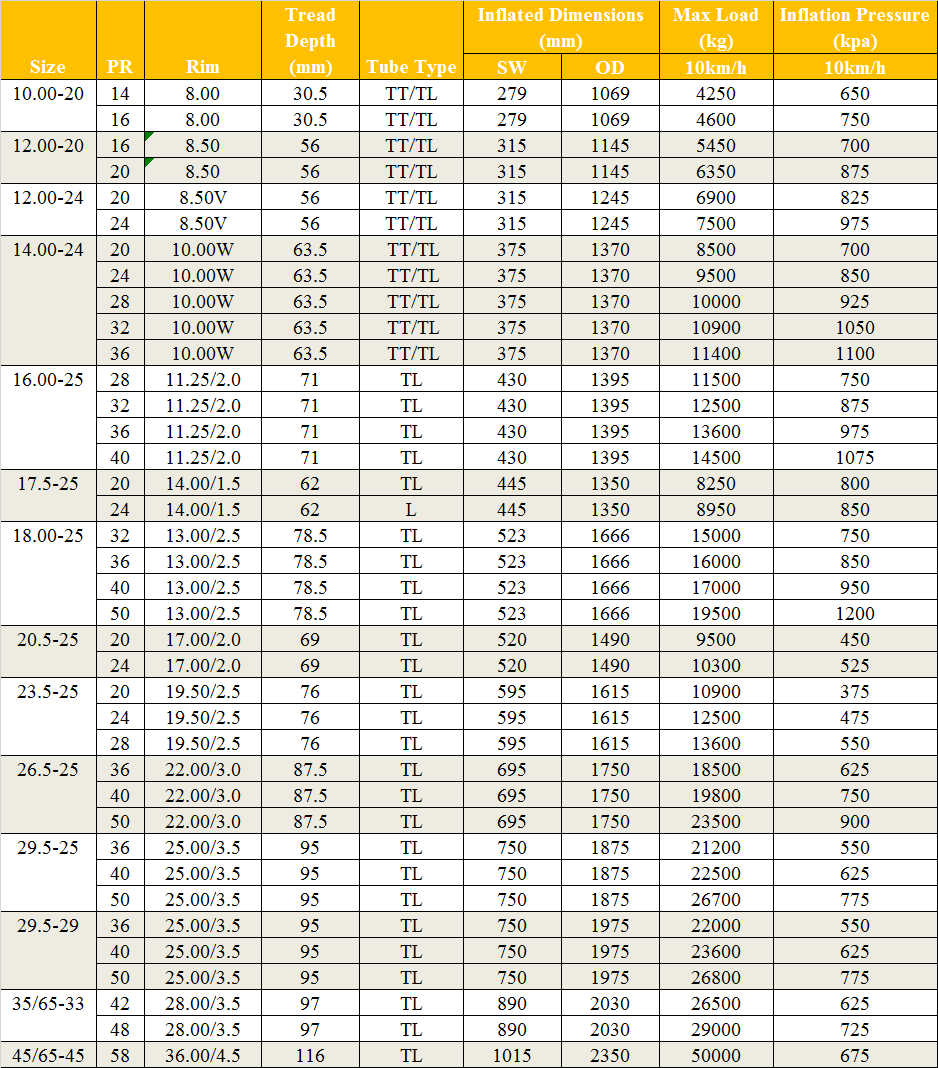Select the 45/65-45 size cell
Screen dimensions: 938x1068
click(48, 1055)
